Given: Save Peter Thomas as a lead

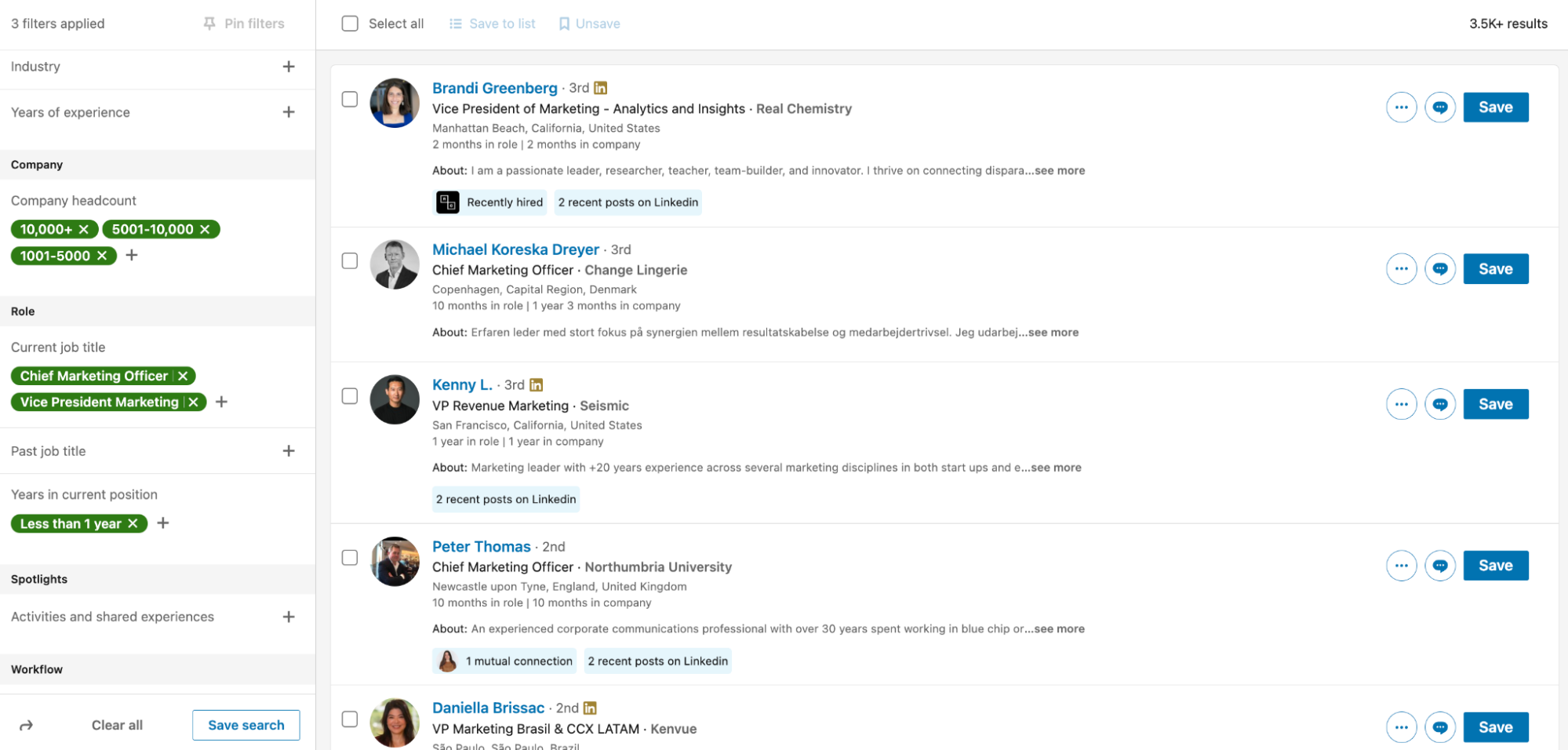Looking at the screenshot, I should coord(1496,566).
